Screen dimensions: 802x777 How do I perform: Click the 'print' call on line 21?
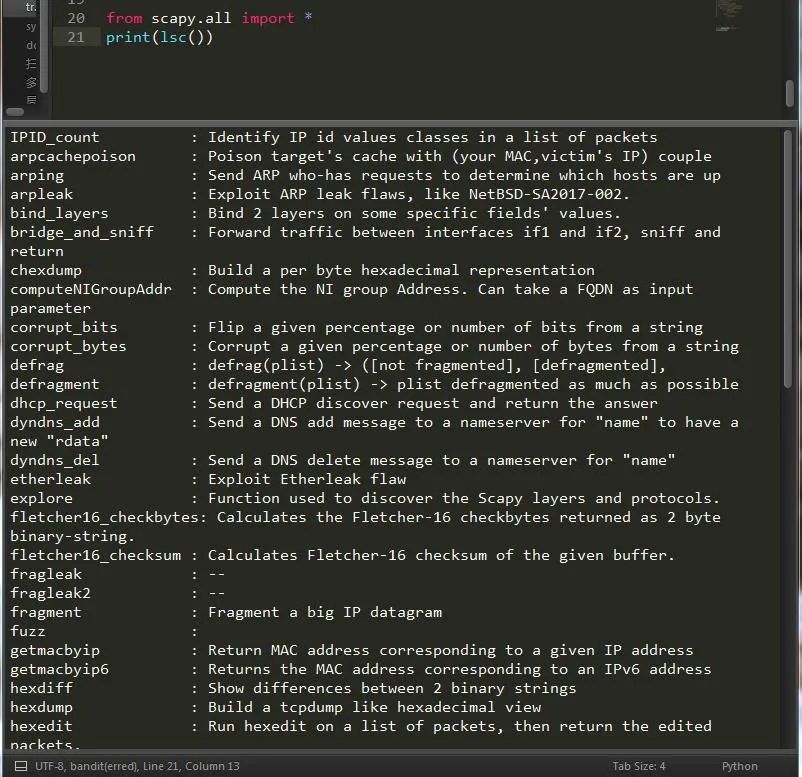pyautogui.click(x=128, y=37)
